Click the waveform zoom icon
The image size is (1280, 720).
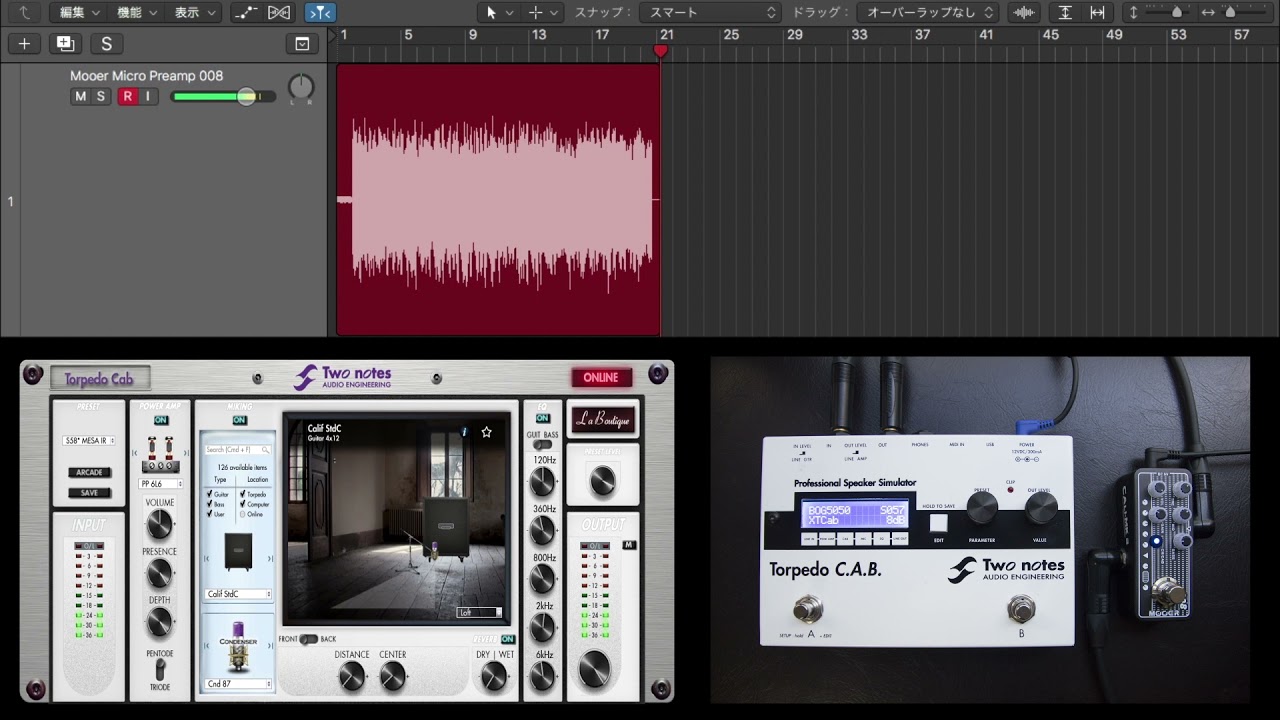[x=1024, y=12]
